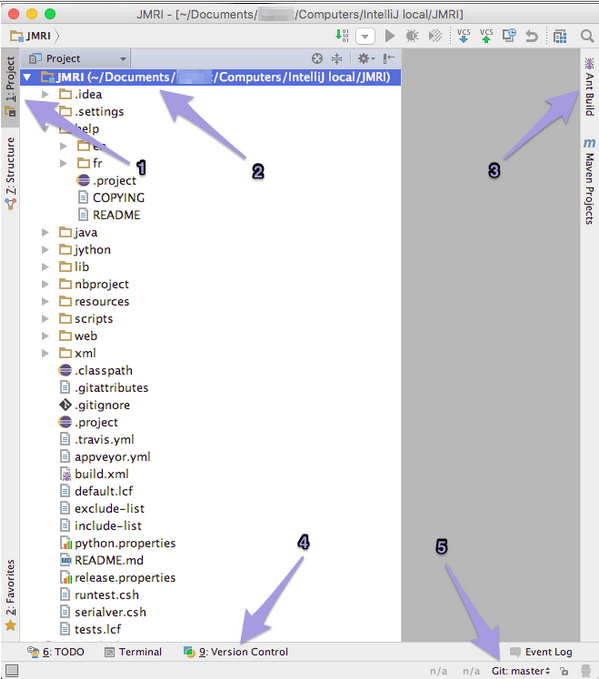Click the Scroll from Source crosshair icon
This screenshot has width=599, height=679.
317,58
